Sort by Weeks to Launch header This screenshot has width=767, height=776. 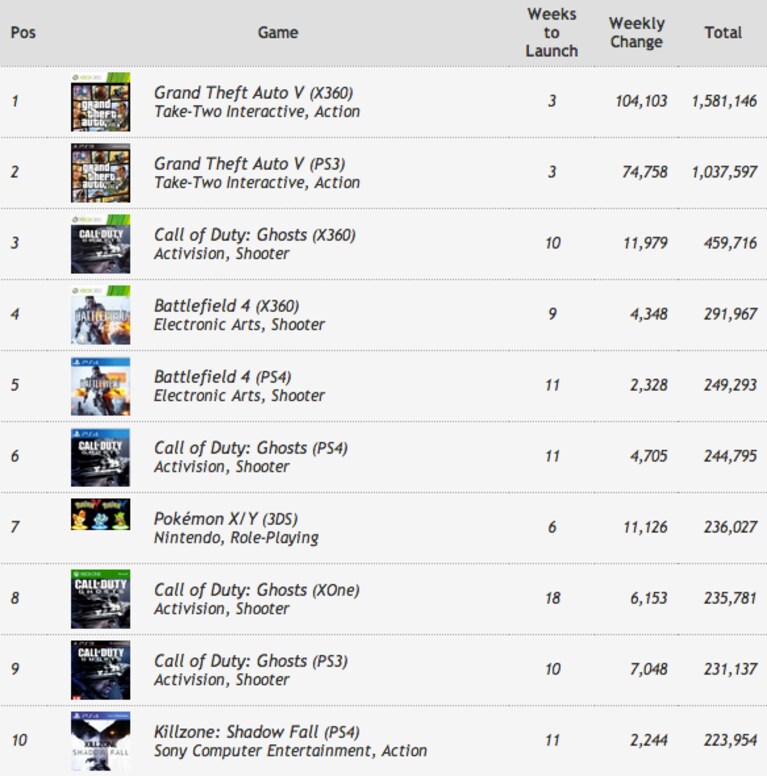(552, 33)
